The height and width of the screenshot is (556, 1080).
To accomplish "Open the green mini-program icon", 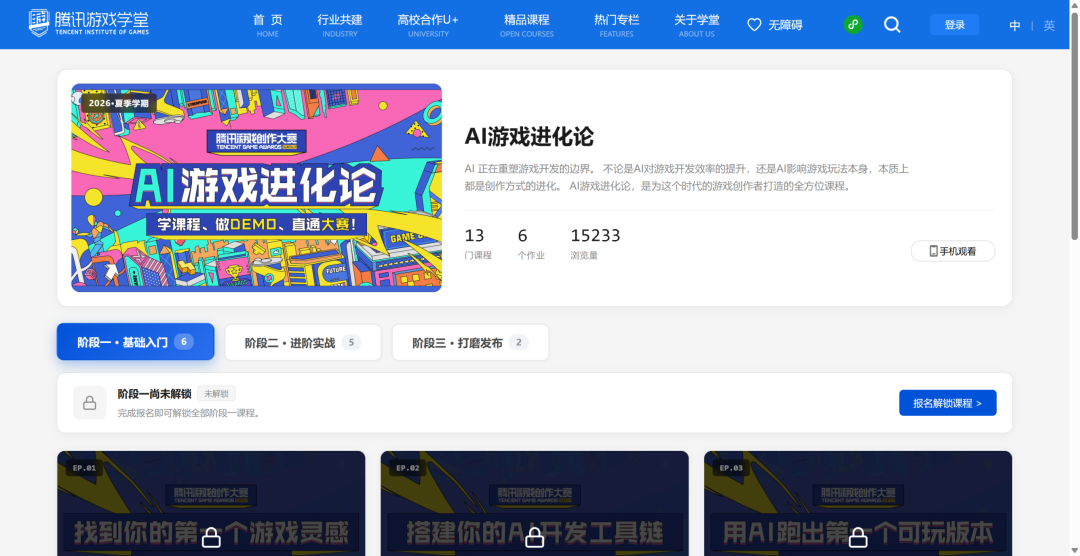I will [853, 25].
